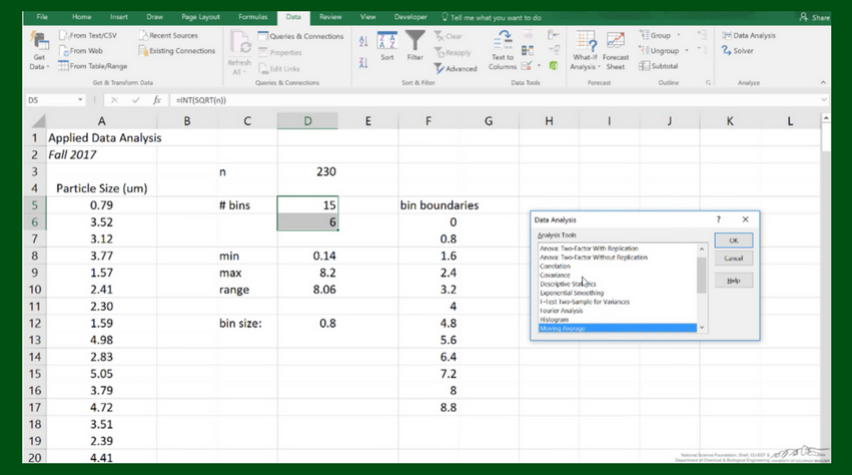Screen dimensions: 852x475
Task: Switch to the Formulas tab
Action: pos(253,17)
